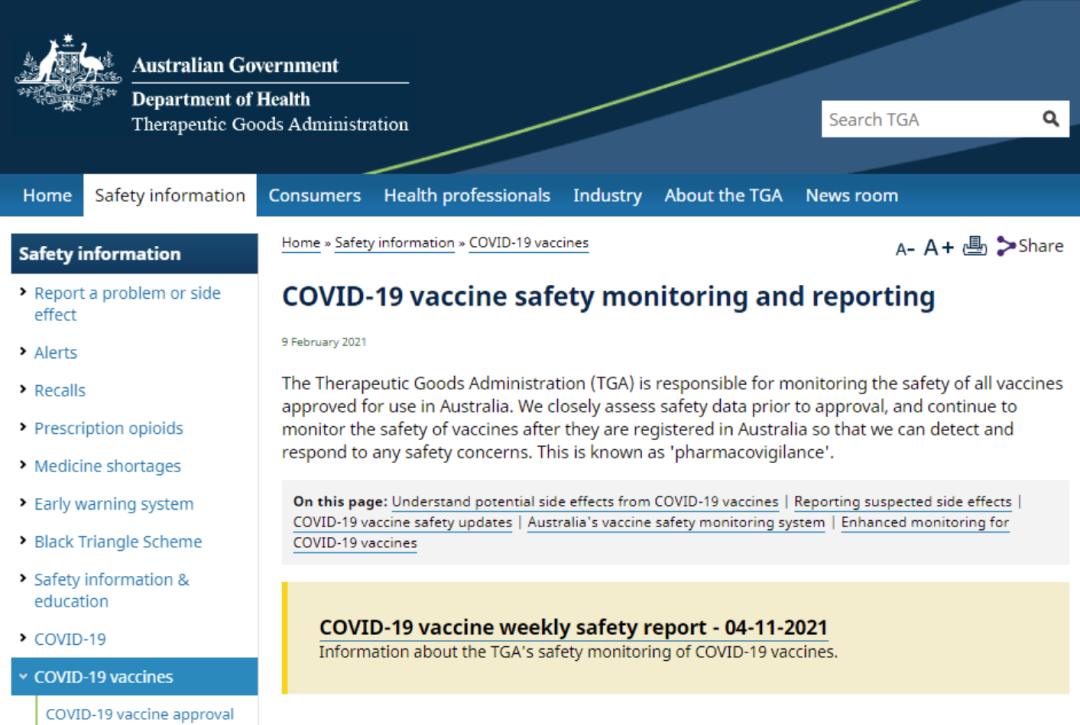Expand the Early warning system chevron
1080x725 pixels.
click(23, 503)
